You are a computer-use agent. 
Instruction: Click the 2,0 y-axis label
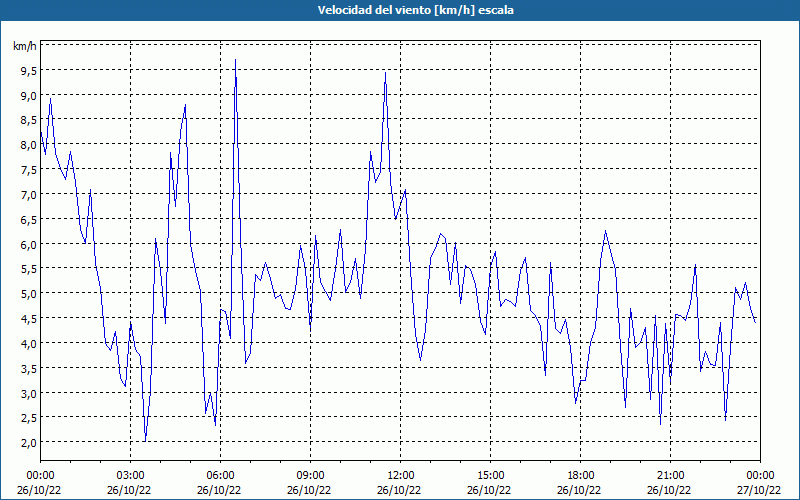28,443
